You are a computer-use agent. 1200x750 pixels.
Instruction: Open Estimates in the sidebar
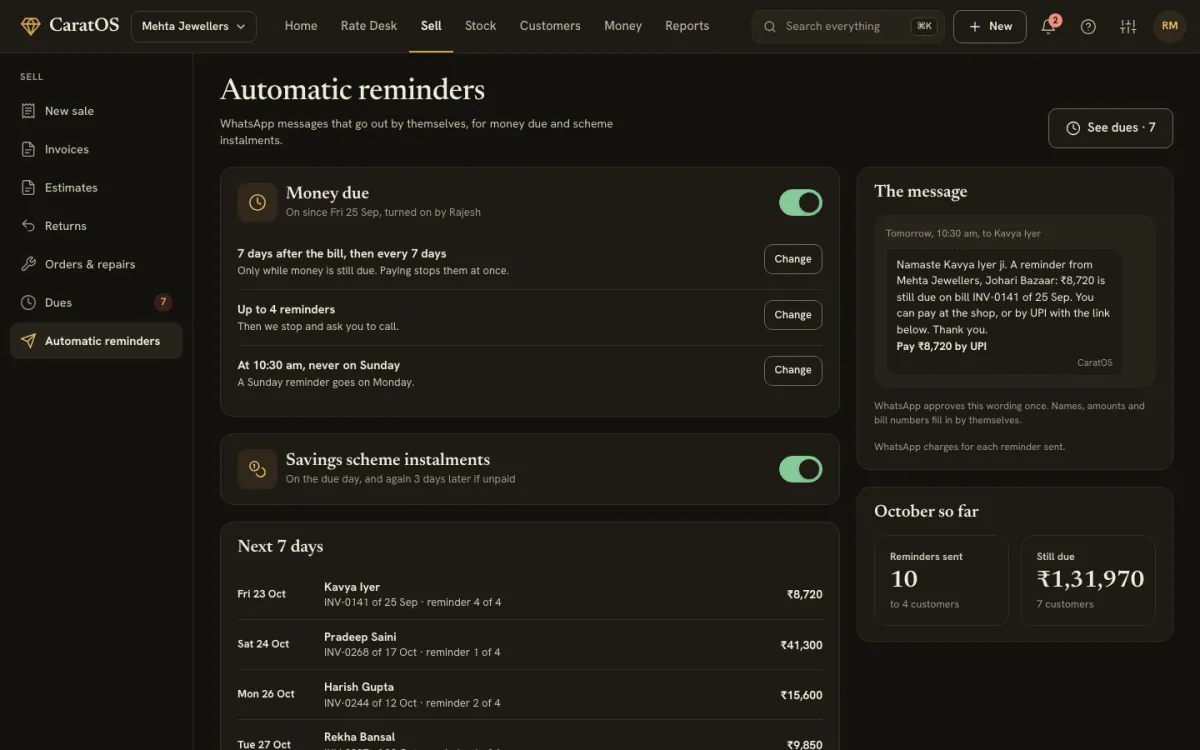96,187
